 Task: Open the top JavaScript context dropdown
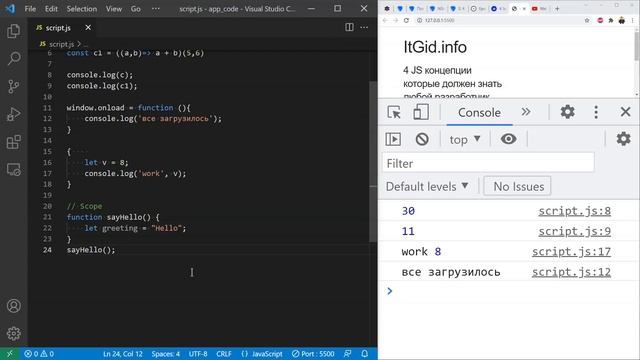[x=465, y=140]
